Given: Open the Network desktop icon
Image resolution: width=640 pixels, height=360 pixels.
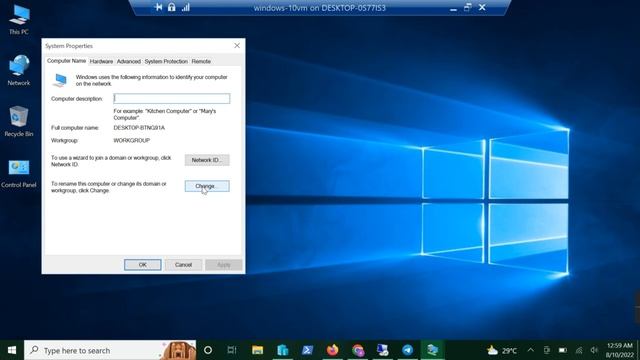Looking at the screenshot, I should (19, 70).
